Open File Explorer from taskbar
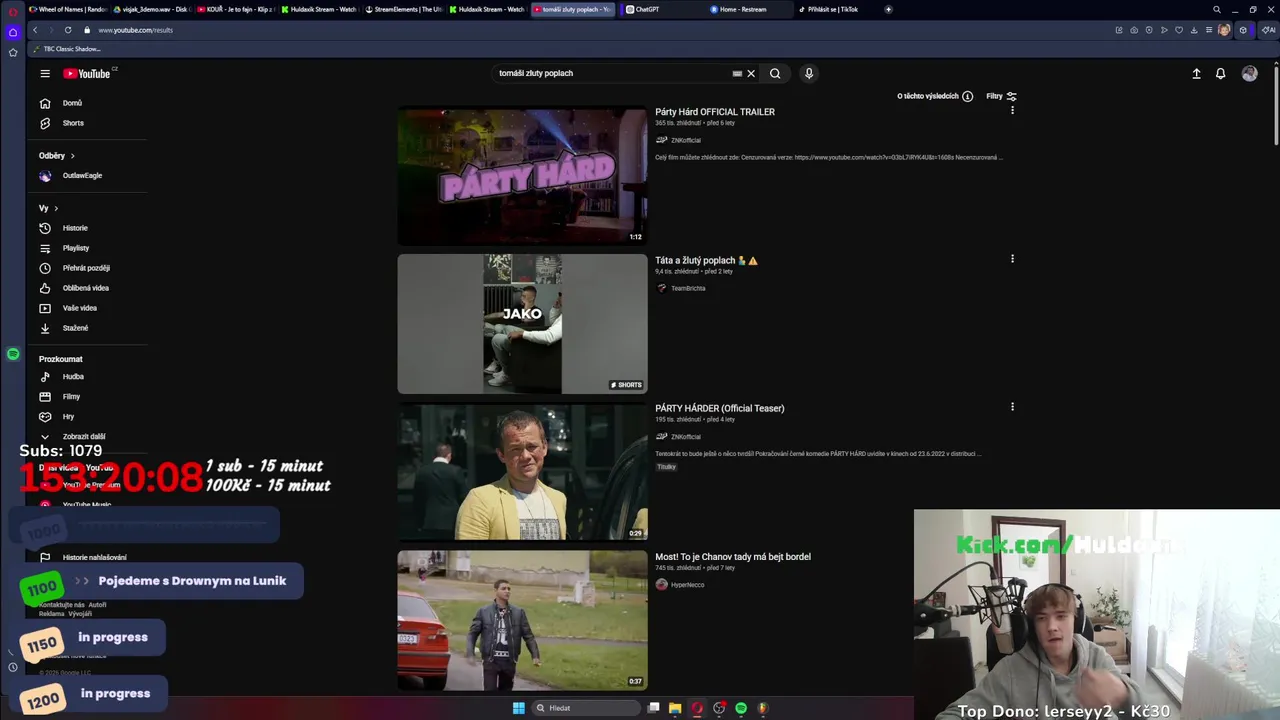Screen dimensions: 1280x720 click(x=675, y=708)
